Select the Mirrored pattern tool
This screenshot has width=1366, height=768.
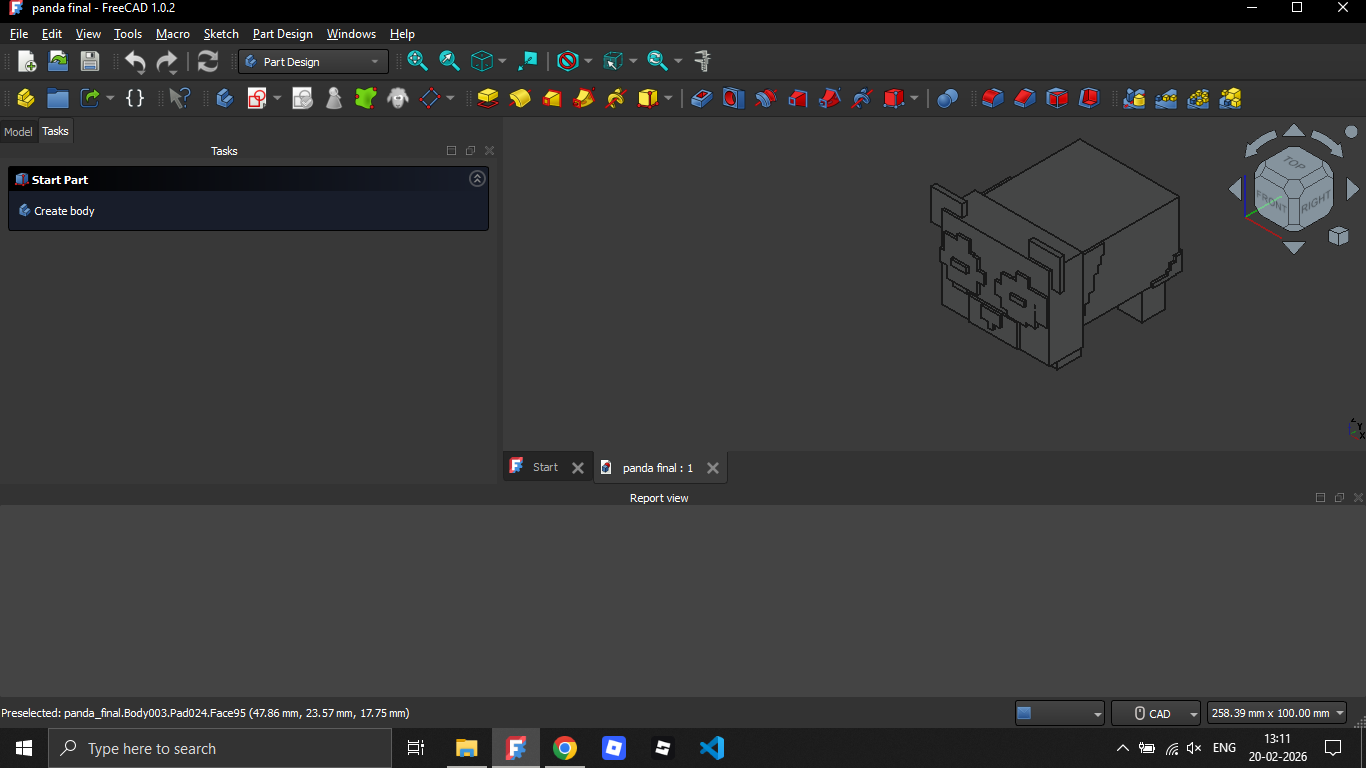click(x=1134, y=98)
